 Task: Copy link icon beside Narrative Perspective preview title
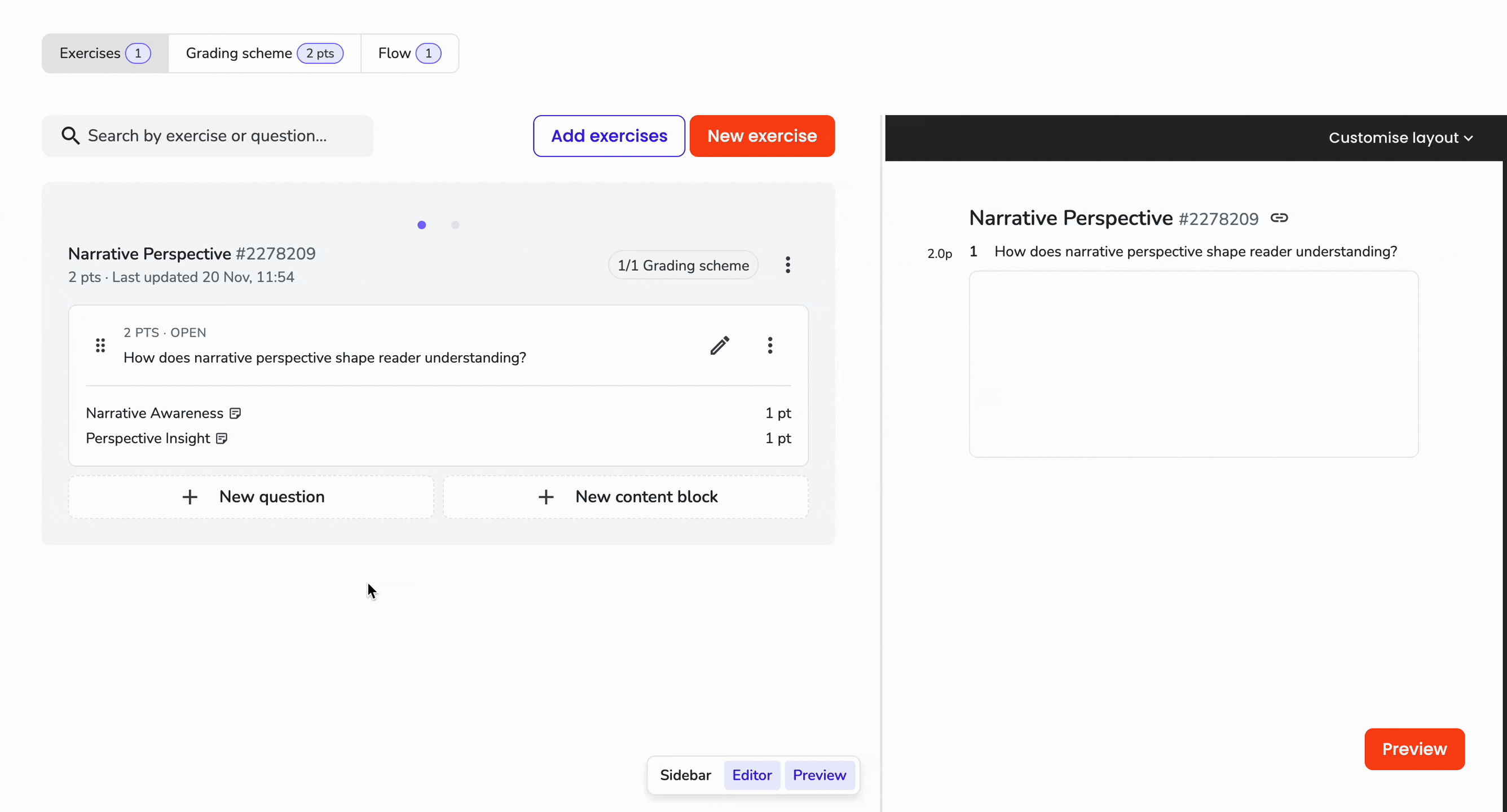pos(1279,218)
